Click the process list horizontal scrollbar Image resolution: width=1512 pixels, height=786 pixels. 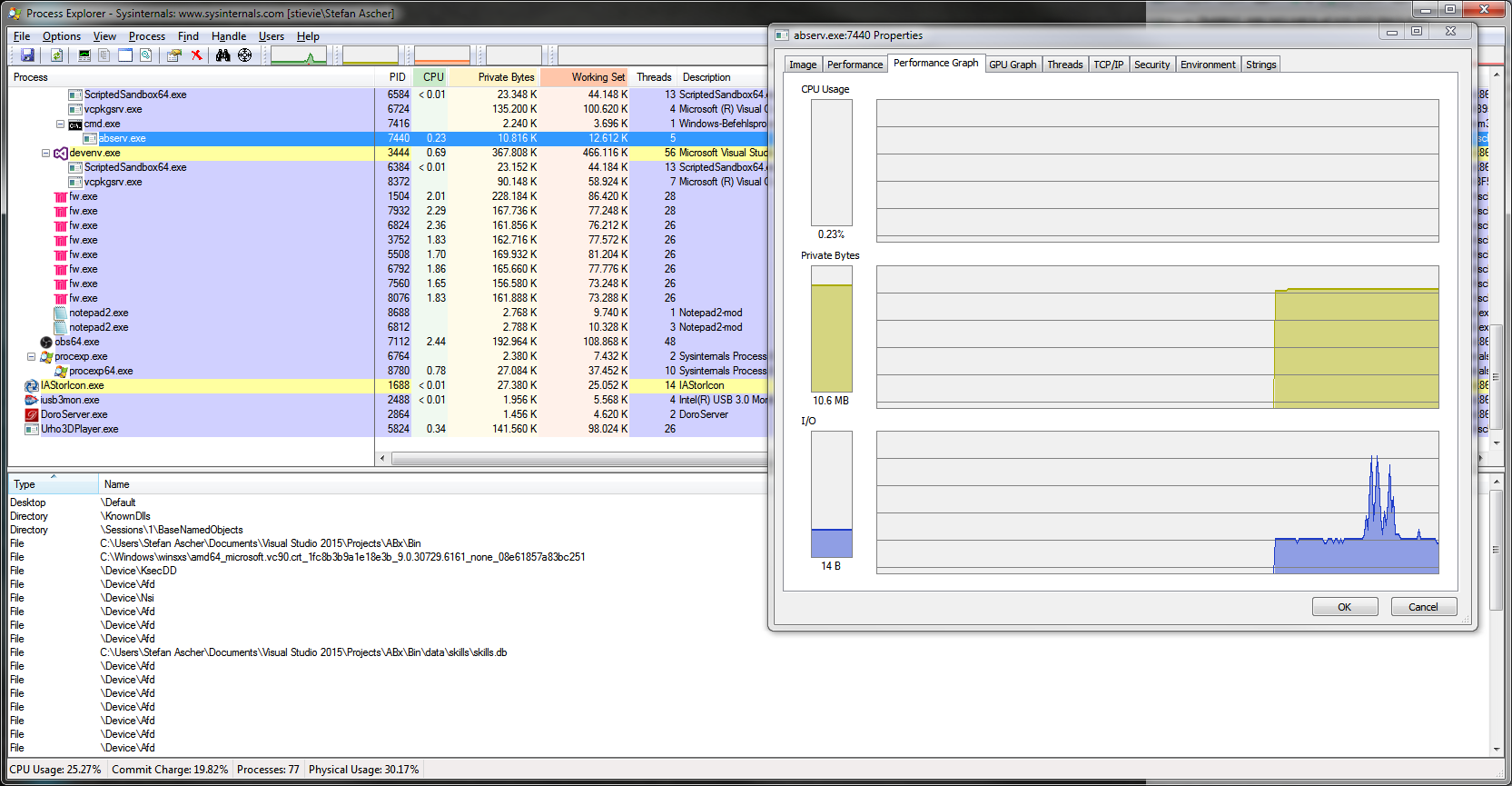pos(579,459)
